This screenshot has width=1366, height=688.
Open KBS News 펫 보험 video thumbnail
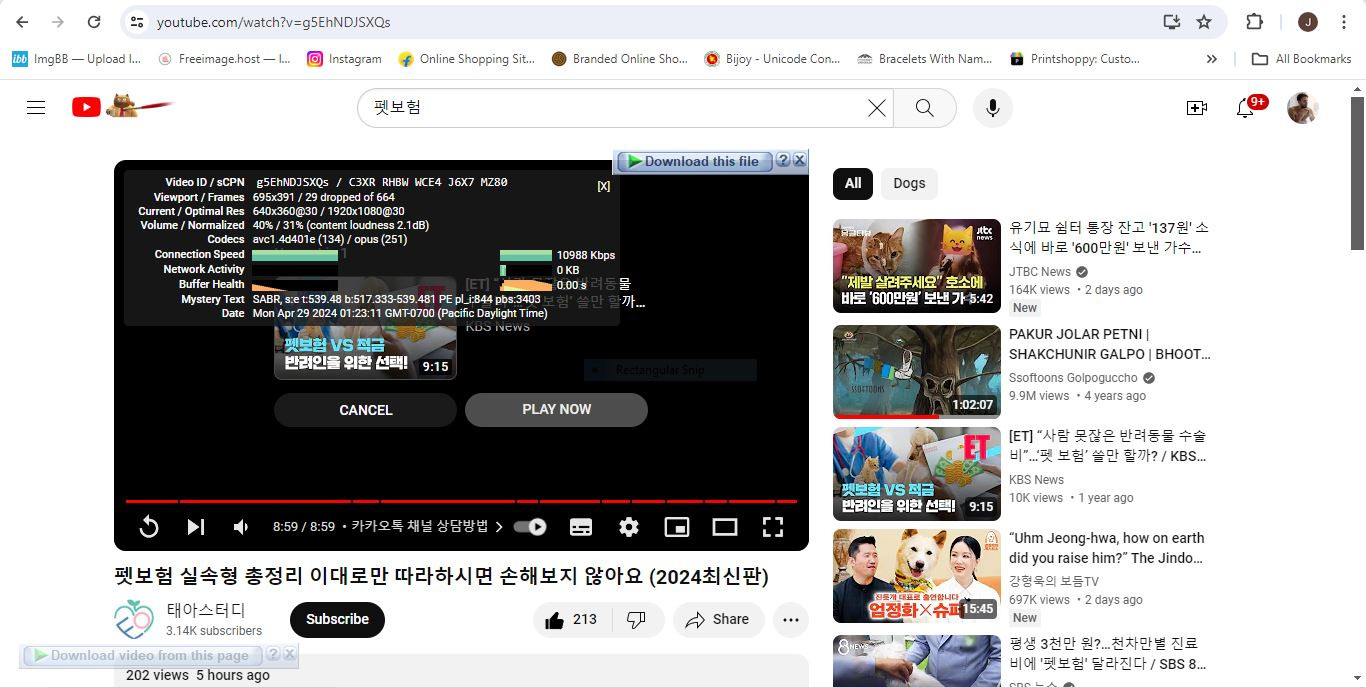coord(917,474)
